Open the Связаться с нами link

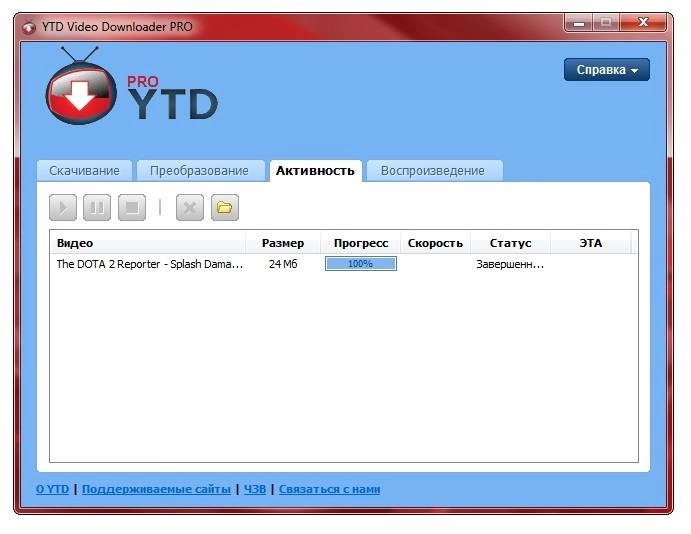coord(329,489)
